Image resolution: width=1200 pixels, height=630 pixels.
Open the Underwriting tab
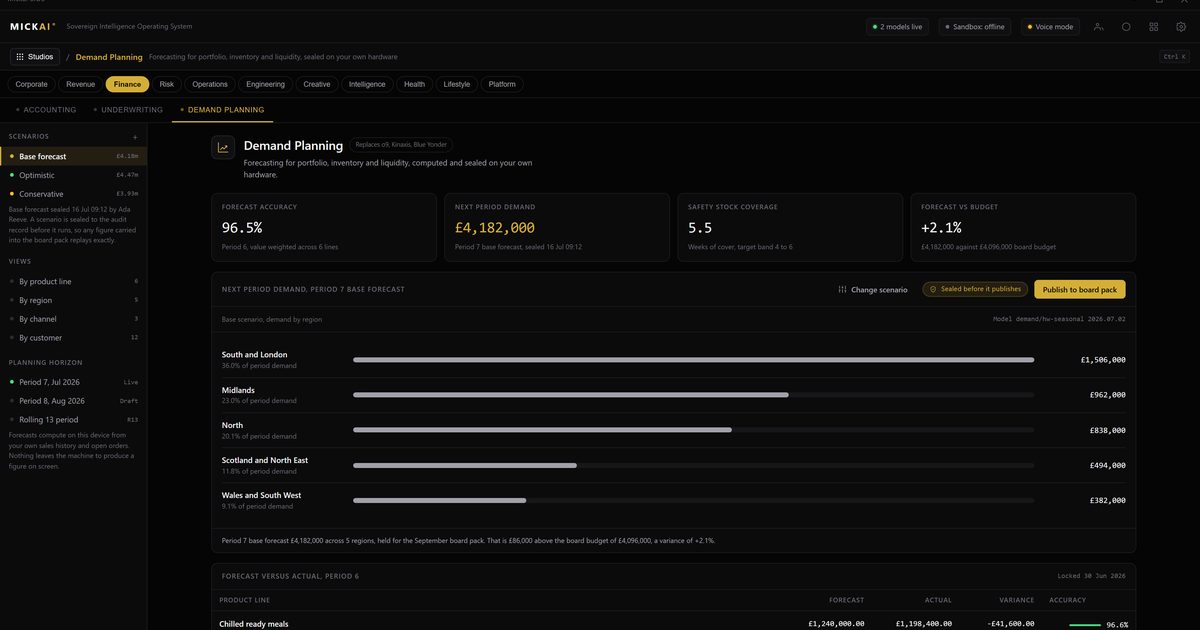(128, 110)
